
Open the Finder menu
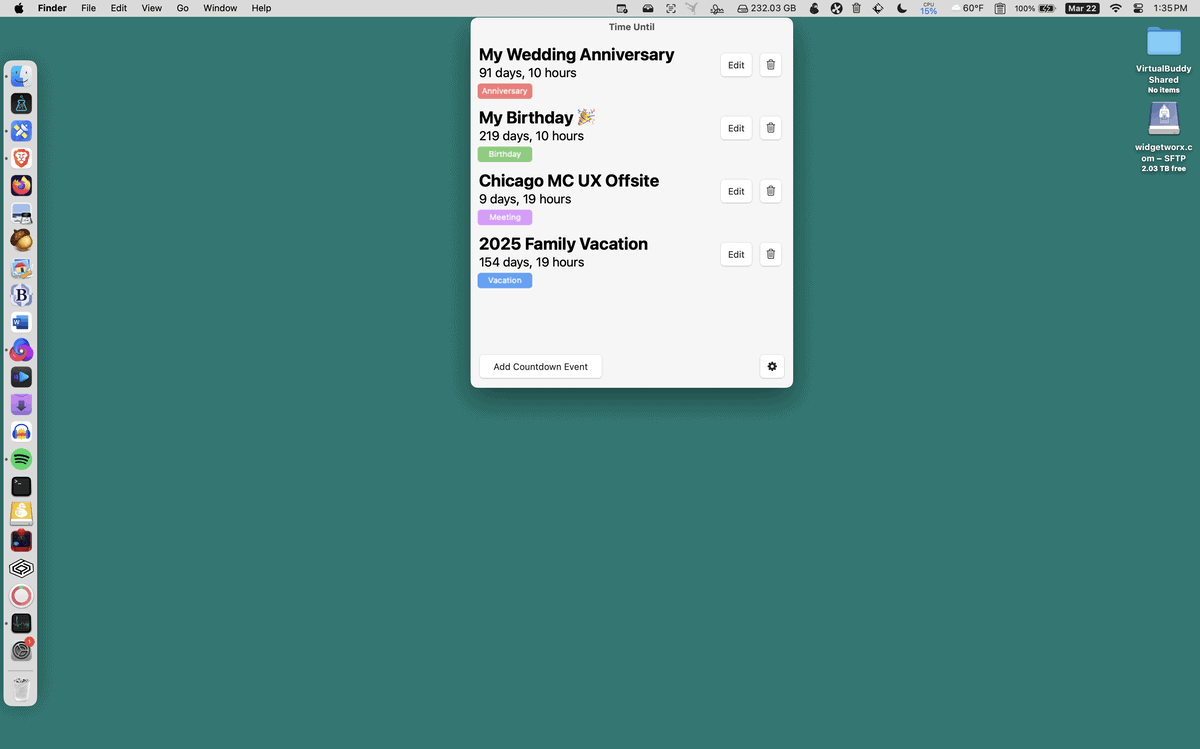(x=52, y=8)
